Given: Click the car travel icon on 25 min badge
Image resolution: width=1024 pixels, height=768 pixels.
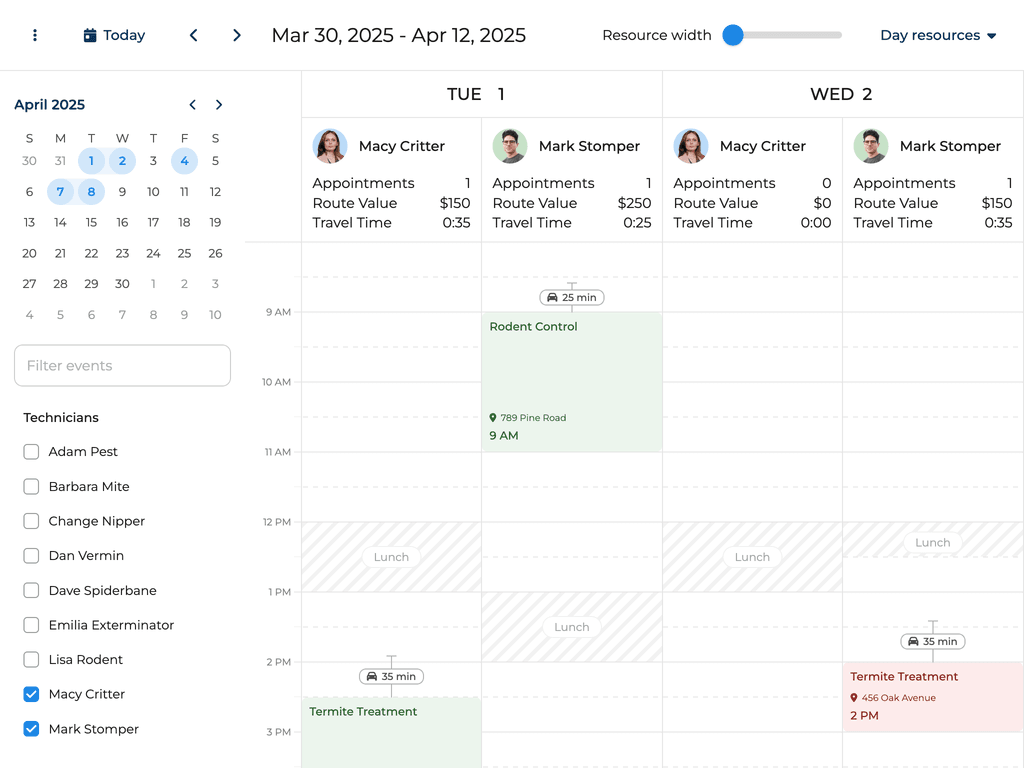Looking at the screenshot, I should click(x=553, y=297).
